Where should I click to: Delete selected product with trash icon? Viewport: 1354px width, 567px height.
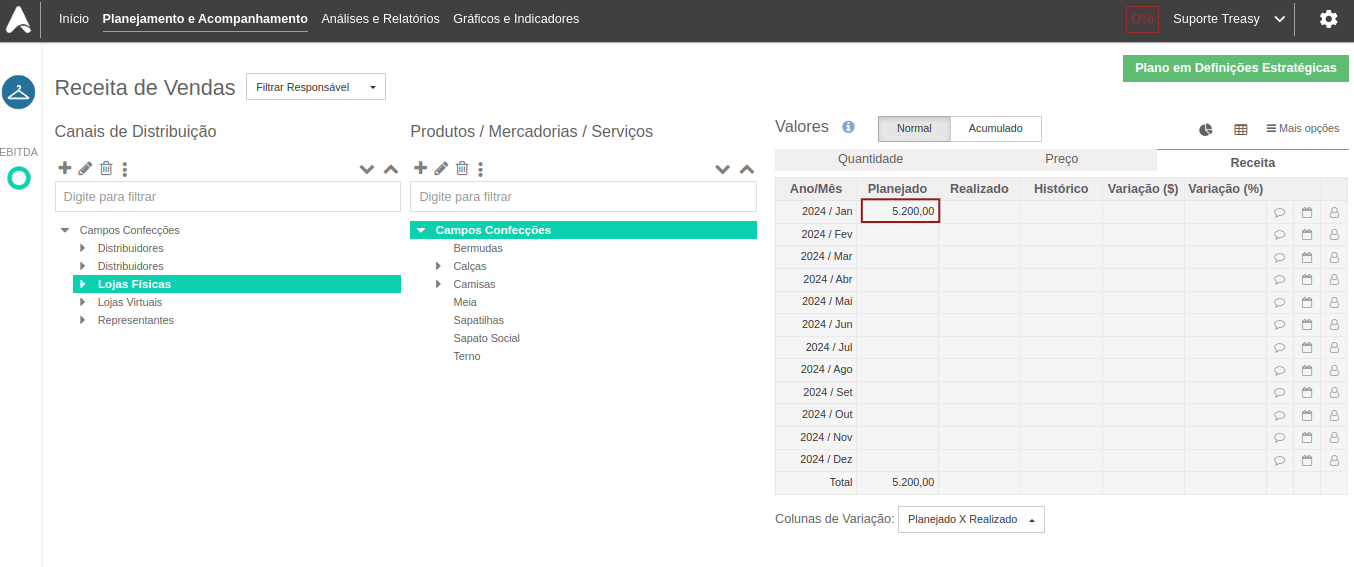(x=462, y=169)
